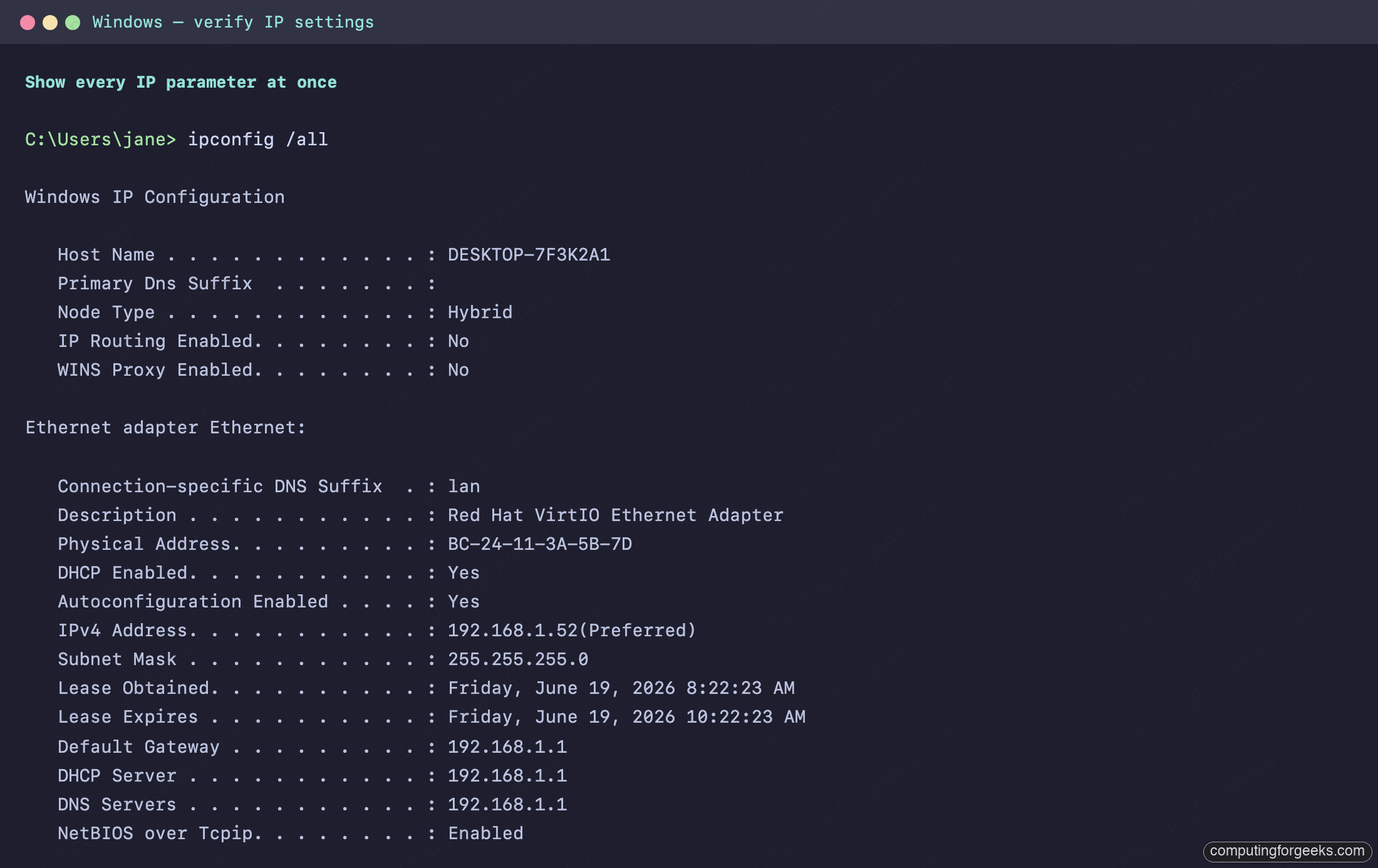Click the 'Windows IP Configuration' line
This screenshot has height=868, width=1378.
tap(155, 197)
